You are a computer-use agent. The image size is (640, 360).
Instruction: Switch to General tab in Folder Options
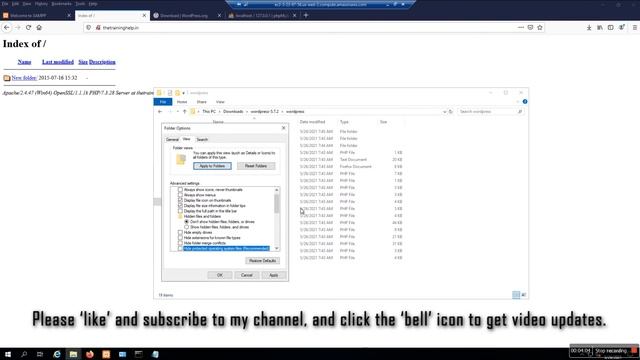tap(172, 140)
